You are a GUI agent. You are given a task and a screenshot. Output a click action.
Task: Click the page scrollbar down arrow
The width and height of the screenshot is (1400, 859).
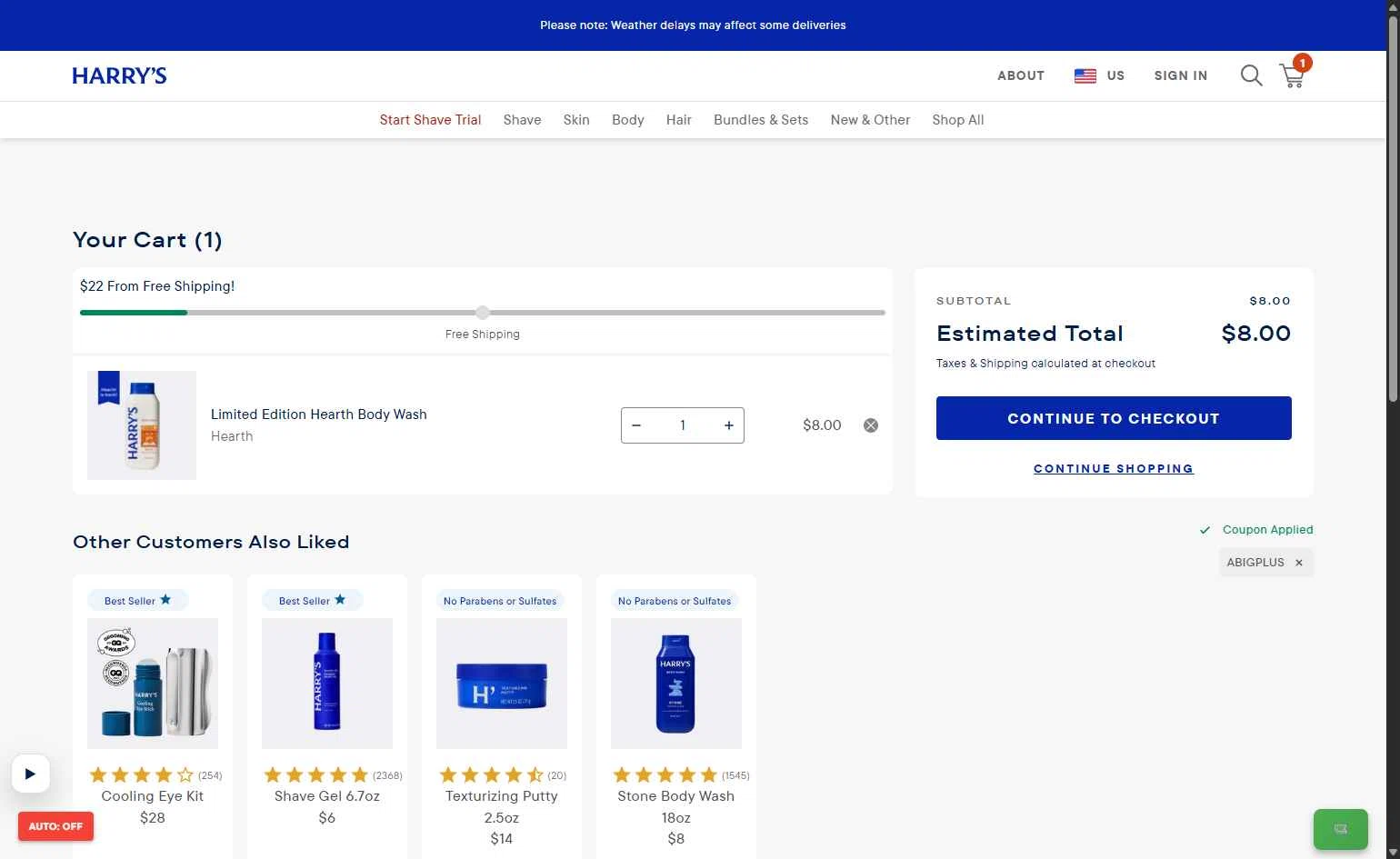tap(1393, 852)
